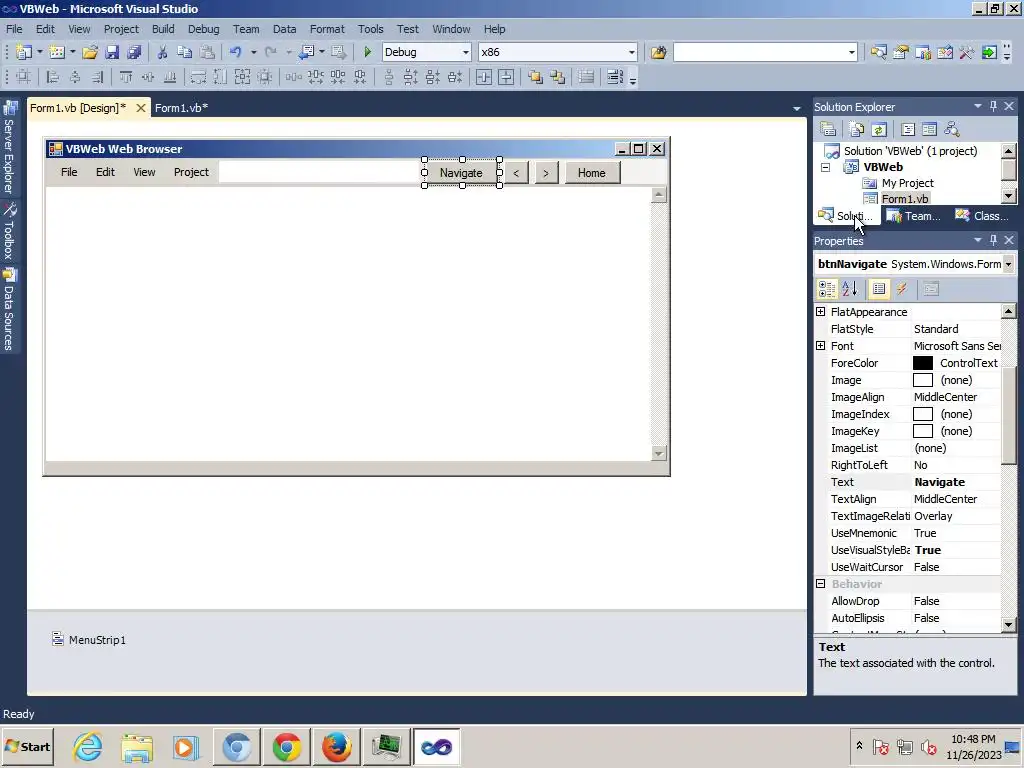Switch to Categorized view in Properties

point(827,289)
